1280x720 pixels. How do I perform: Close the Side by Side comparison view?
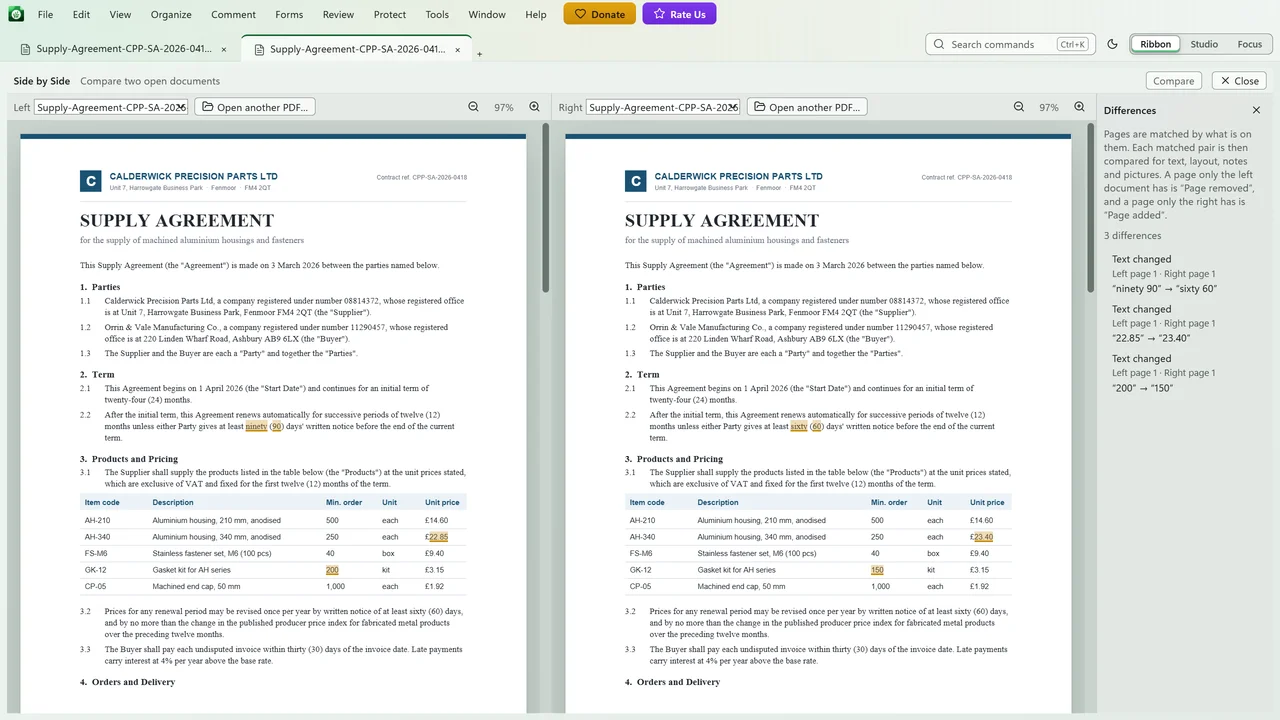click(1239, 81)
